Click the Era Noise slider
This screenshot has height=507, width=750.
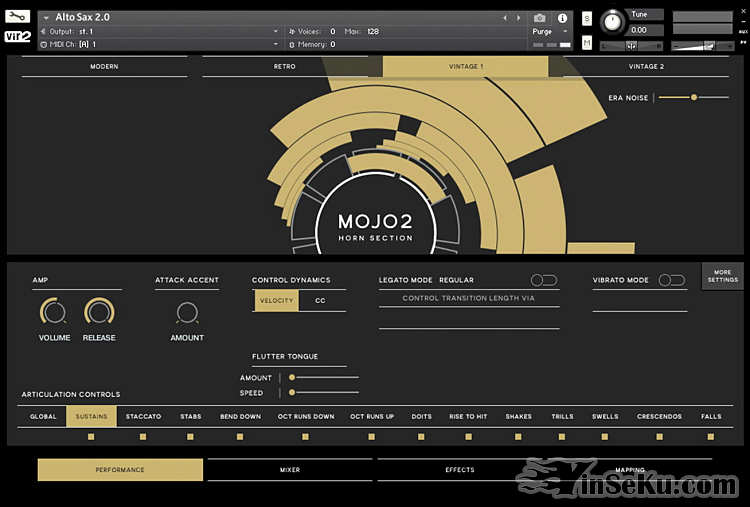(x=692, y=97)
